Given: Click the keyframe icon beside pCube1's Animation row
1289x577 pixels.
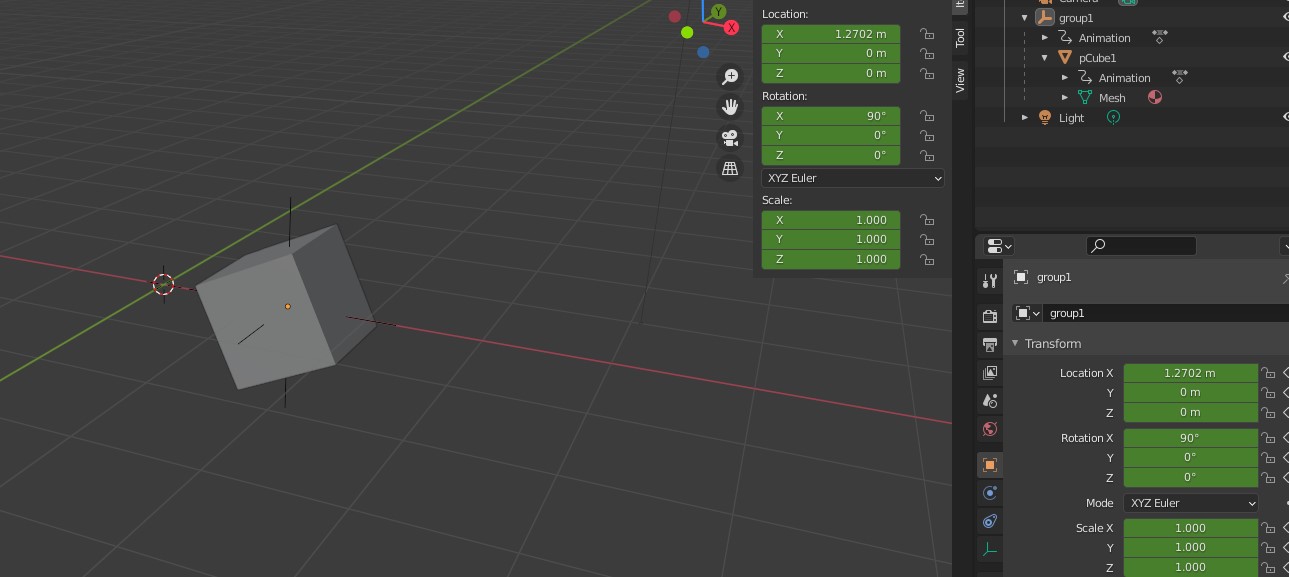Looking at the screenshot, I should [x=1180, y=76].
